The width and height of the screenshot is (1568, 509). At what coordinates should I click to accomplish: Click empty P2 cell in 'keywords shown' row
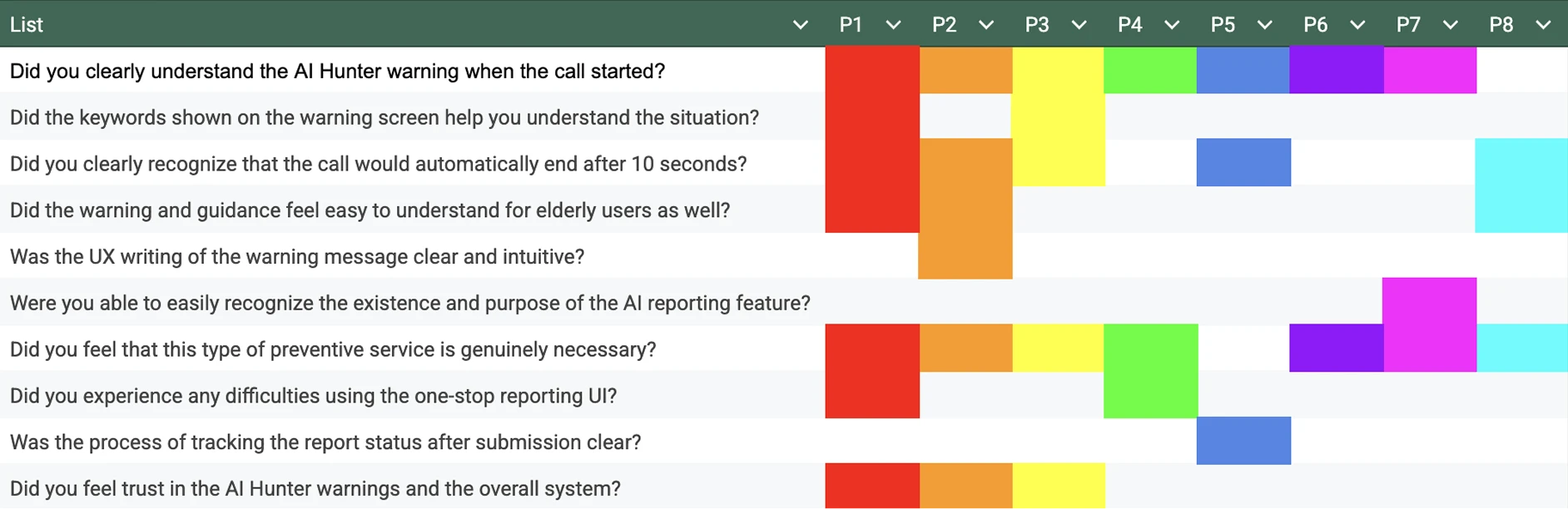coord(965,117)
